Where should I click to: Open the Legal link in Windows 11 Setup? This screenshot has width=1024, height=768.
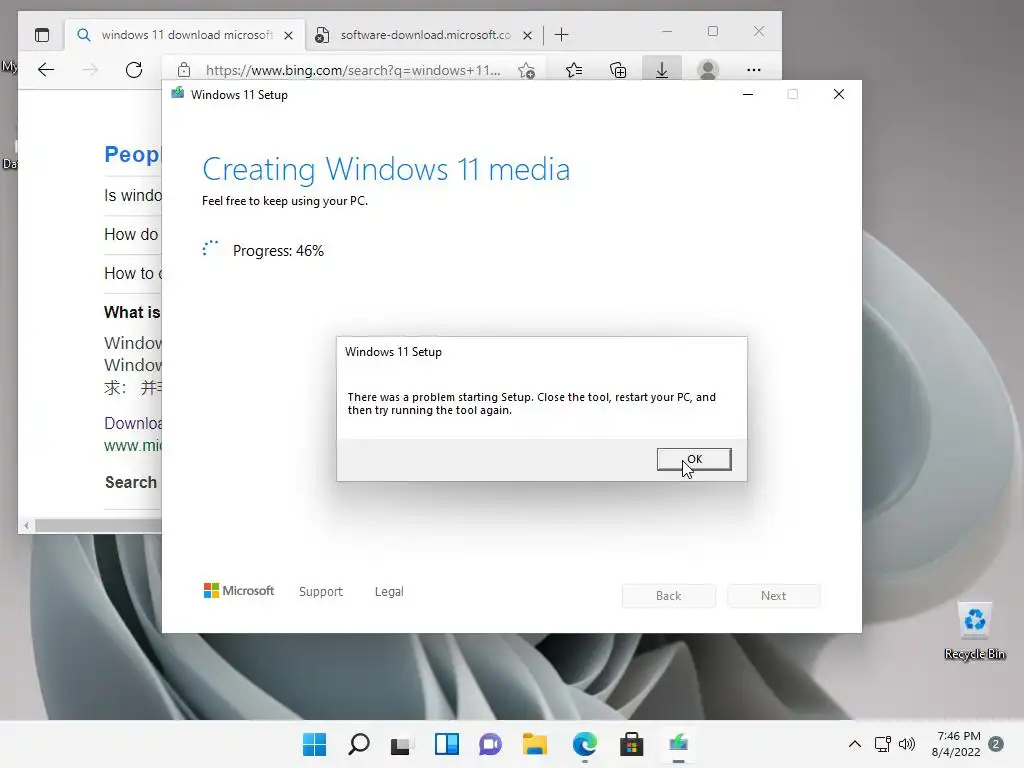point(389,592)
